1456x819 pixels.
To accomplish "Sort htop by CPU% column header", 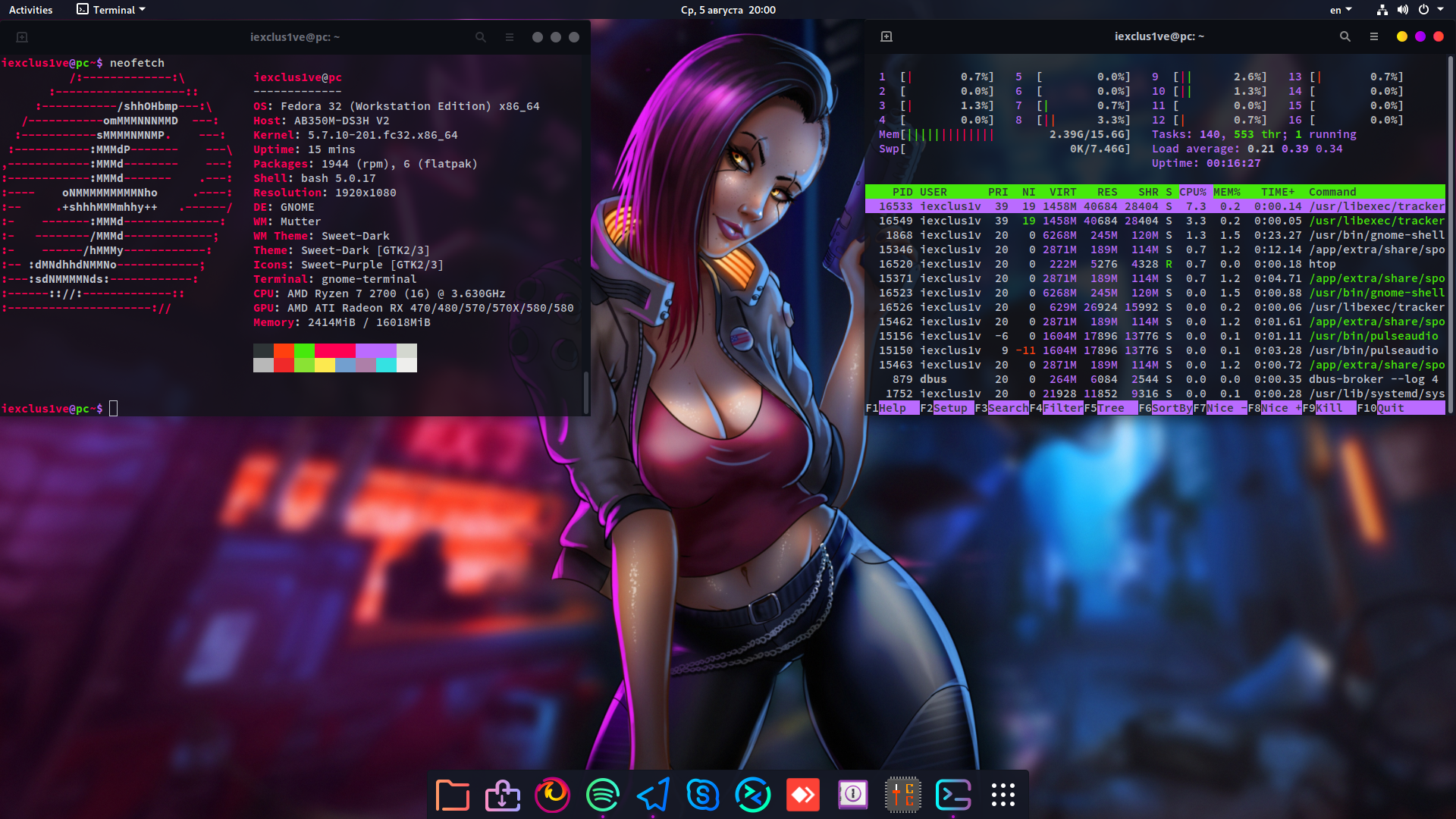I will [1193, 192].
